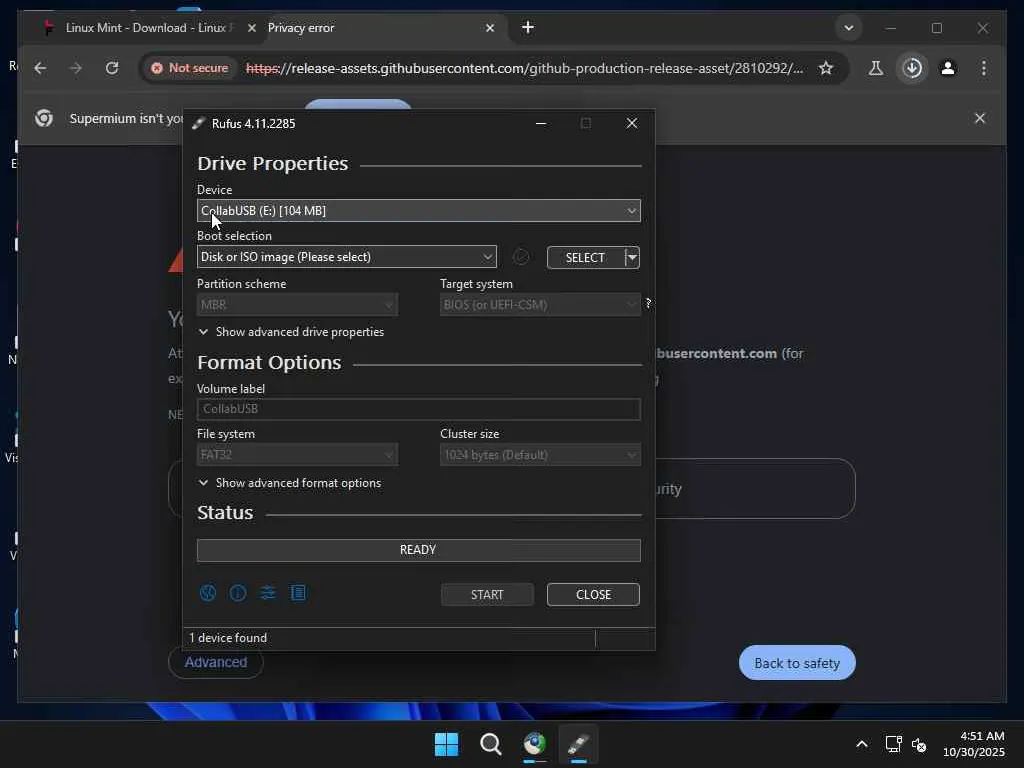Dismiss the Supermium infobar
The width and height of the screenshot is (1024, 768).
(x=980, y=118)
